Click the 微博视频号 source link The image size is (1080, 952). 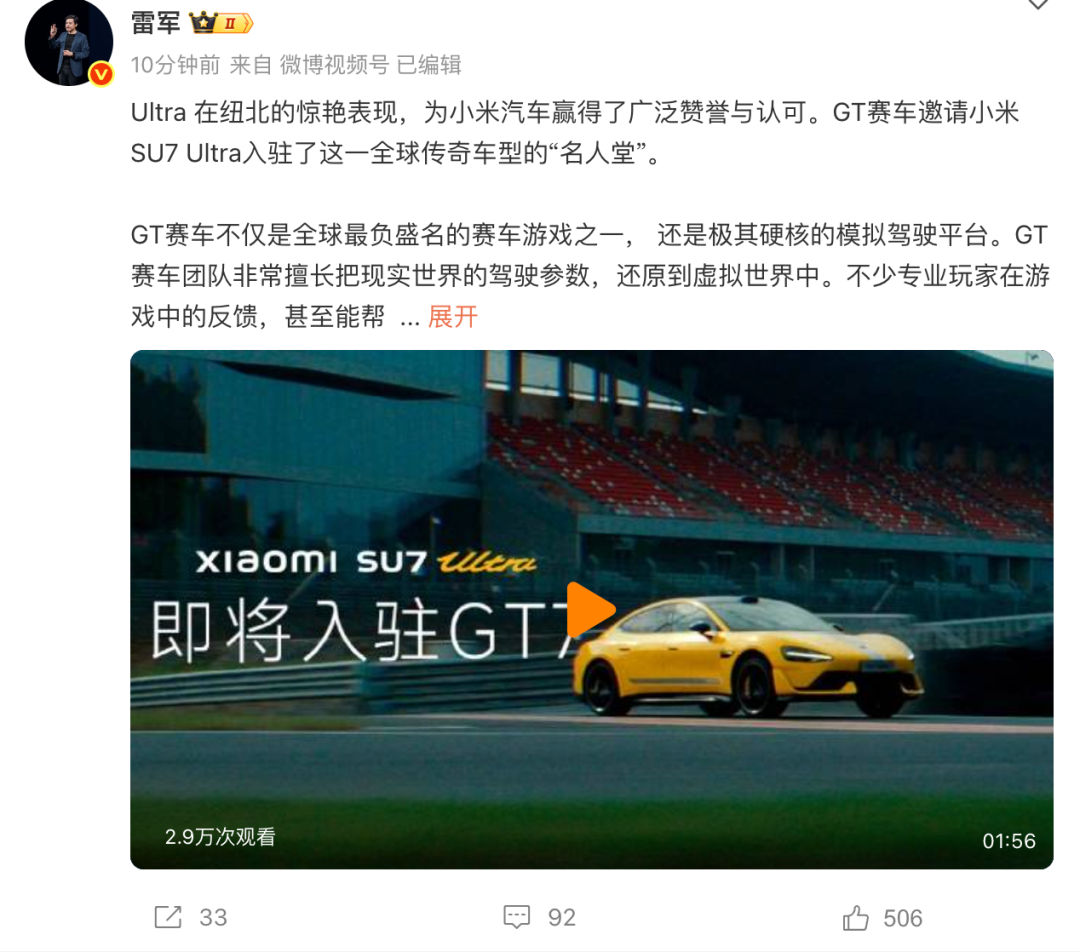click(334, 65)
